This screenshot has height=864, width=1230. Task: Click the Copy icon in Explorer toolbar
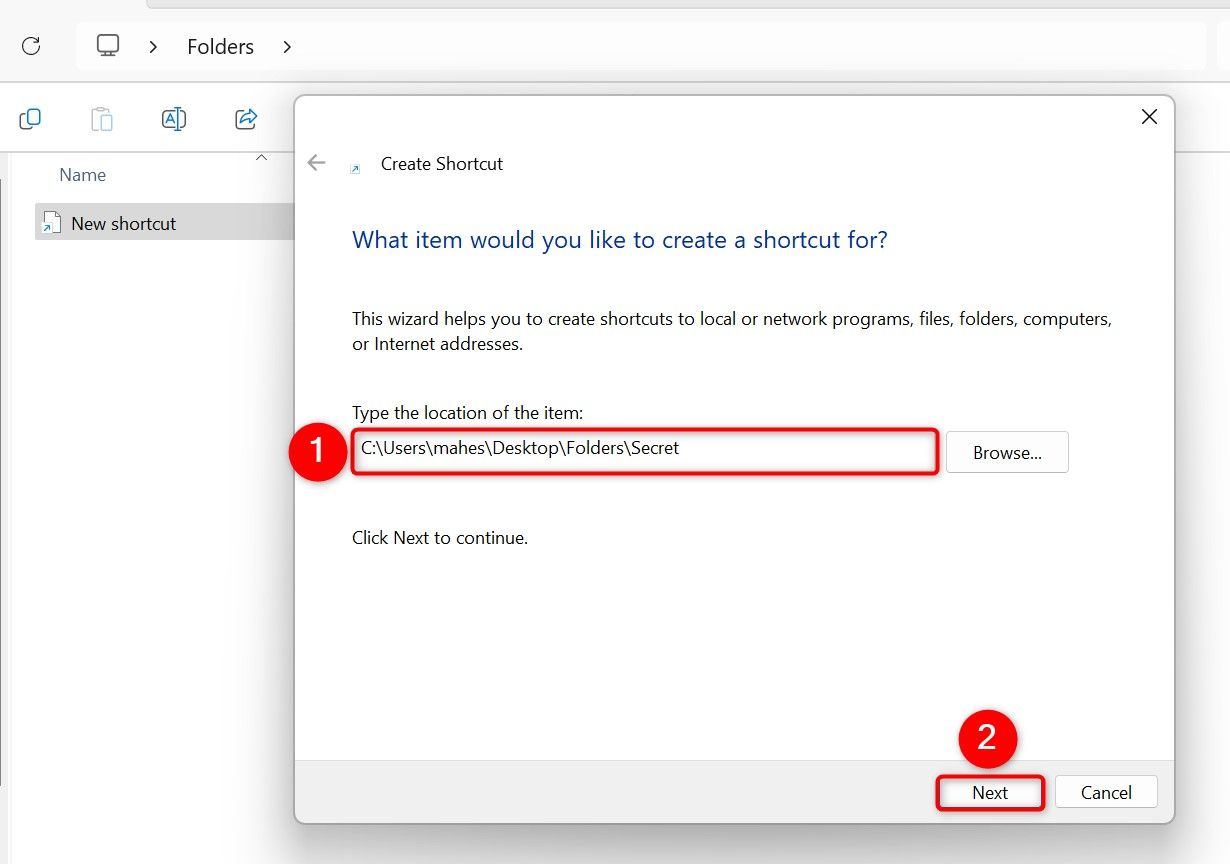coord(30,119)
